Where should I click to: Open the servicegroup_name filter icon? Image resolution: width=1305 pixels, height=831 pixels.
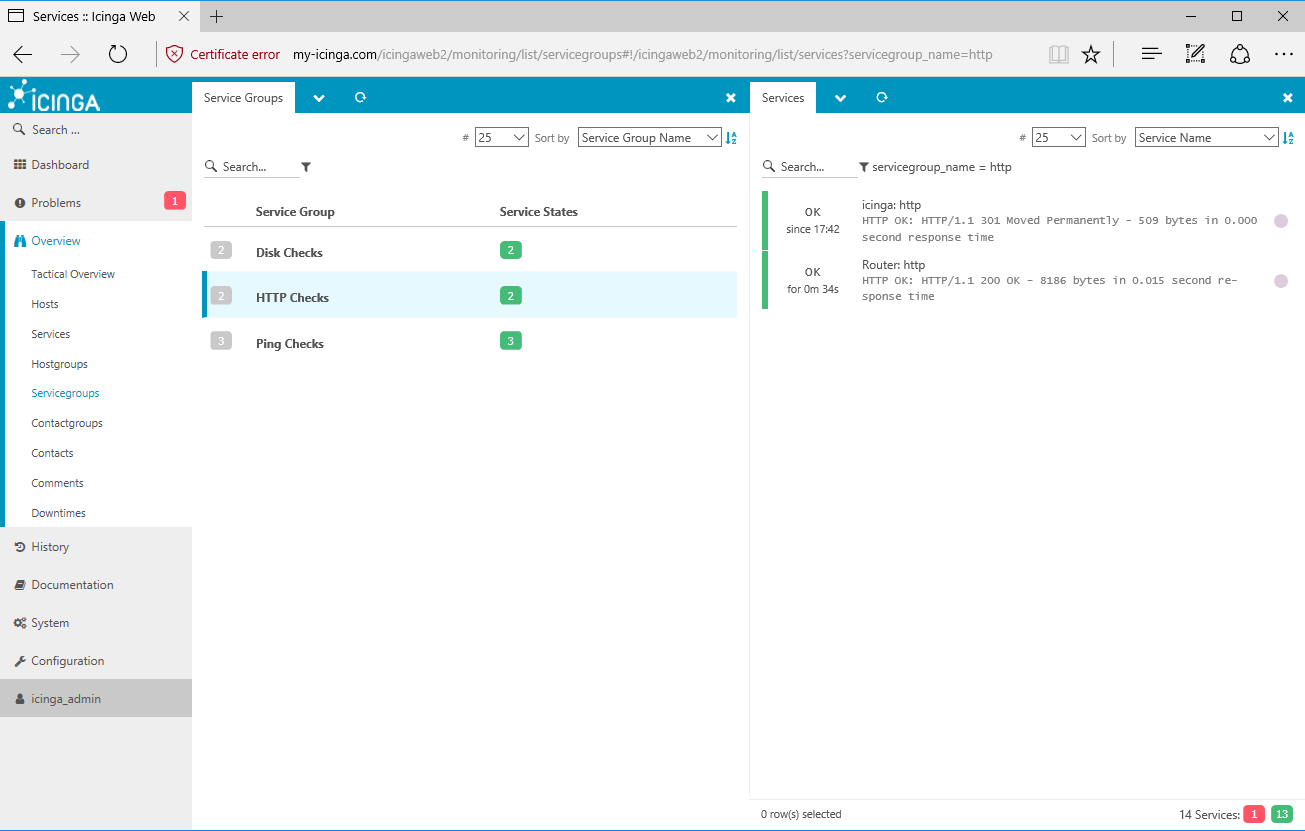863,167
